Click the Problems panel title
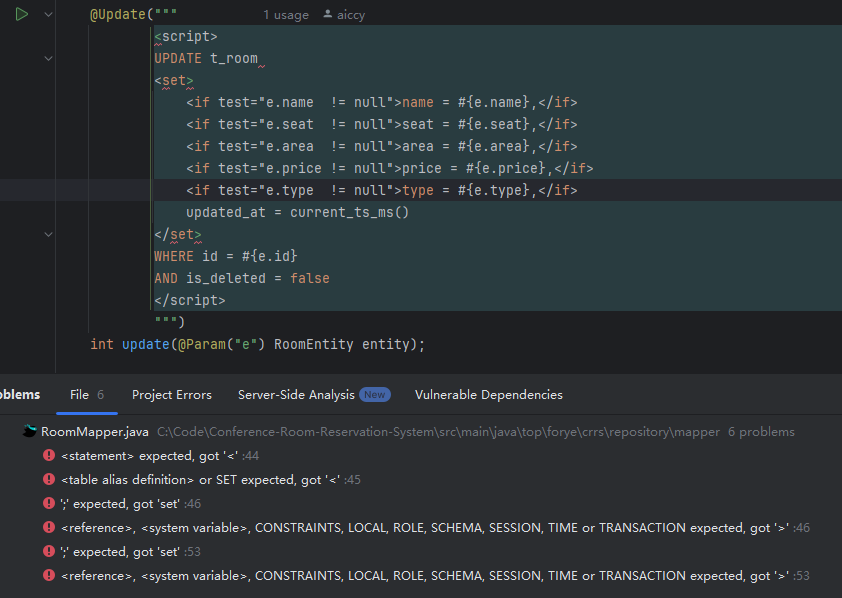 pyautogui.click(x=20, y=395)
